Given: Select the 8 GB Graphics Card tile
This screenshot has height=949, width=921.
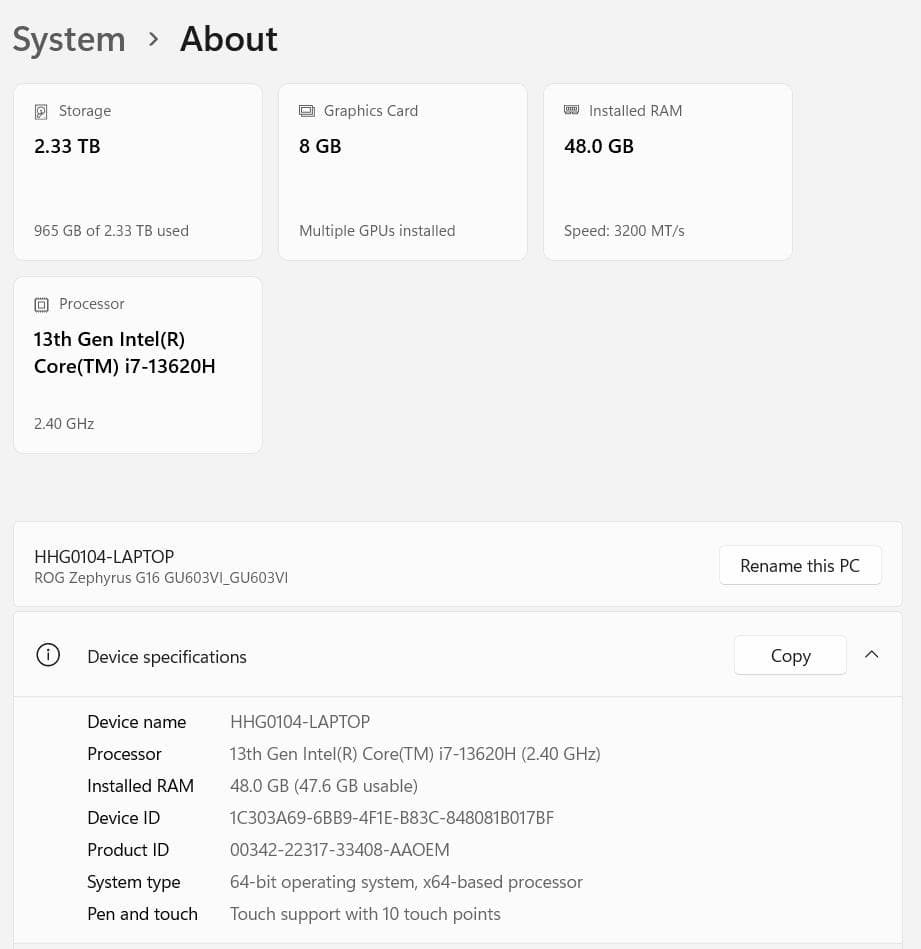Looking at the screenshot, I should (402, 171).
